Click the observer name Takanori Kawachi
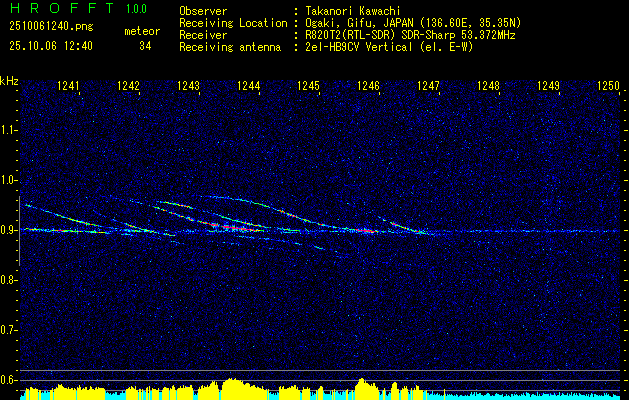 click(353, 11)
